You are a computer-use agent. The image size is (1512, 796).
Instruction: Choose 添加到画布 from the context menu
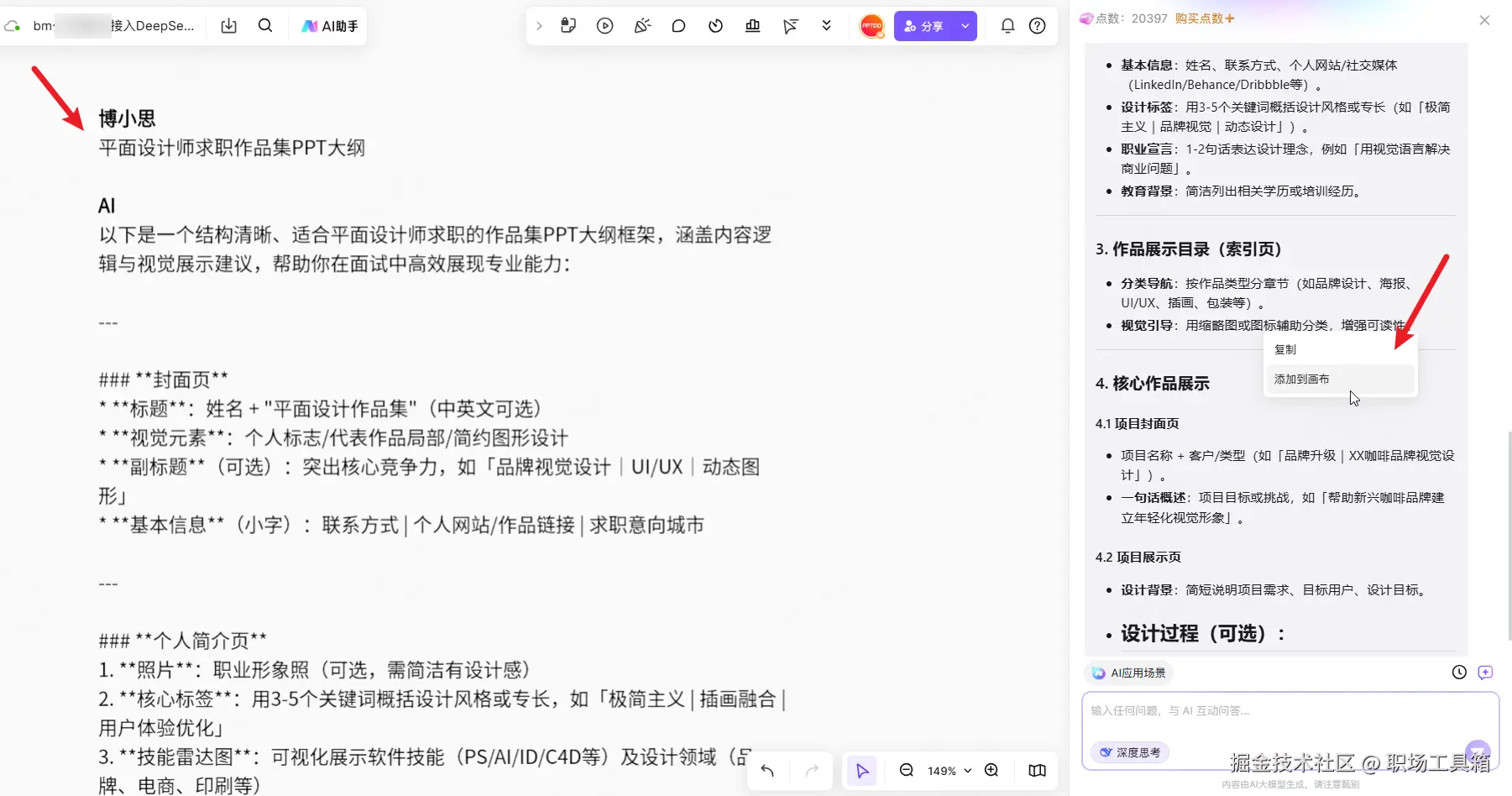click(1340, 379)
